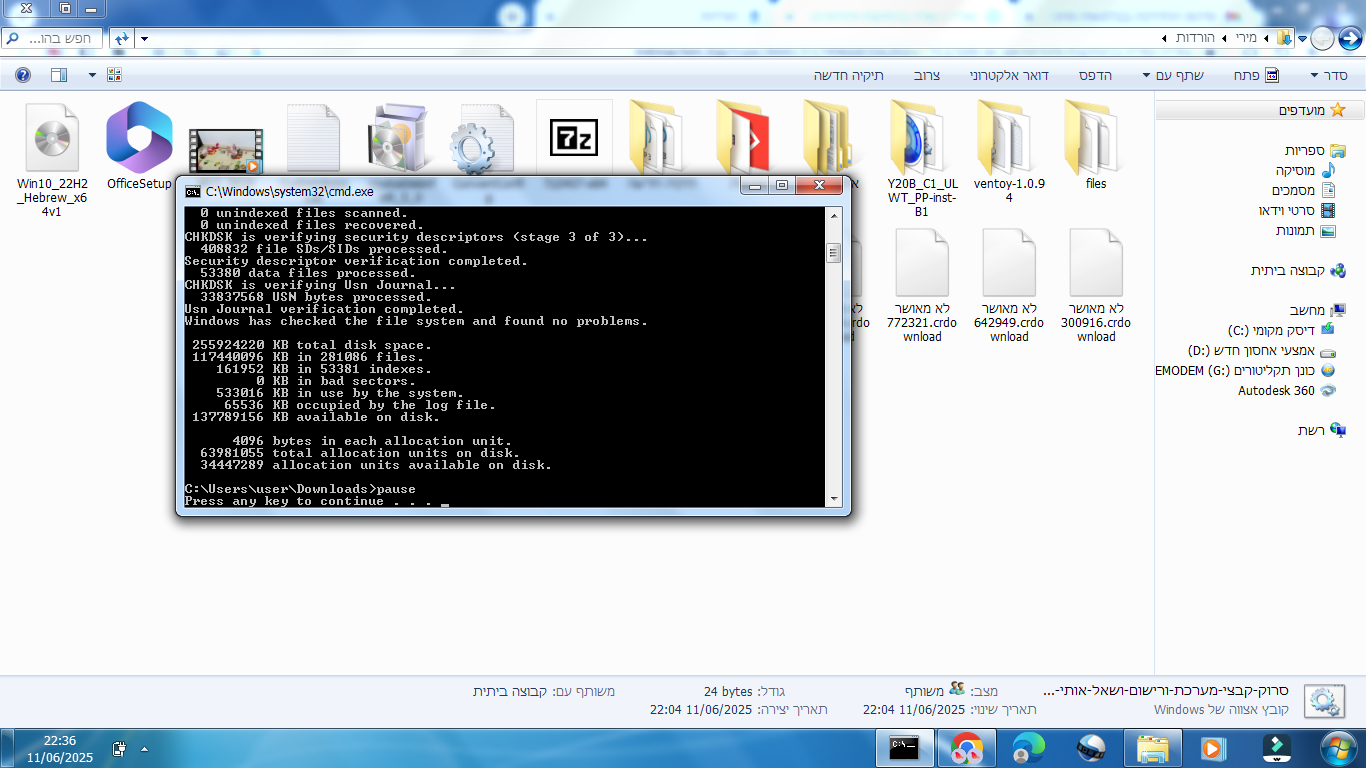Open Filmora from the taskbar

(x=1276, y=747)
